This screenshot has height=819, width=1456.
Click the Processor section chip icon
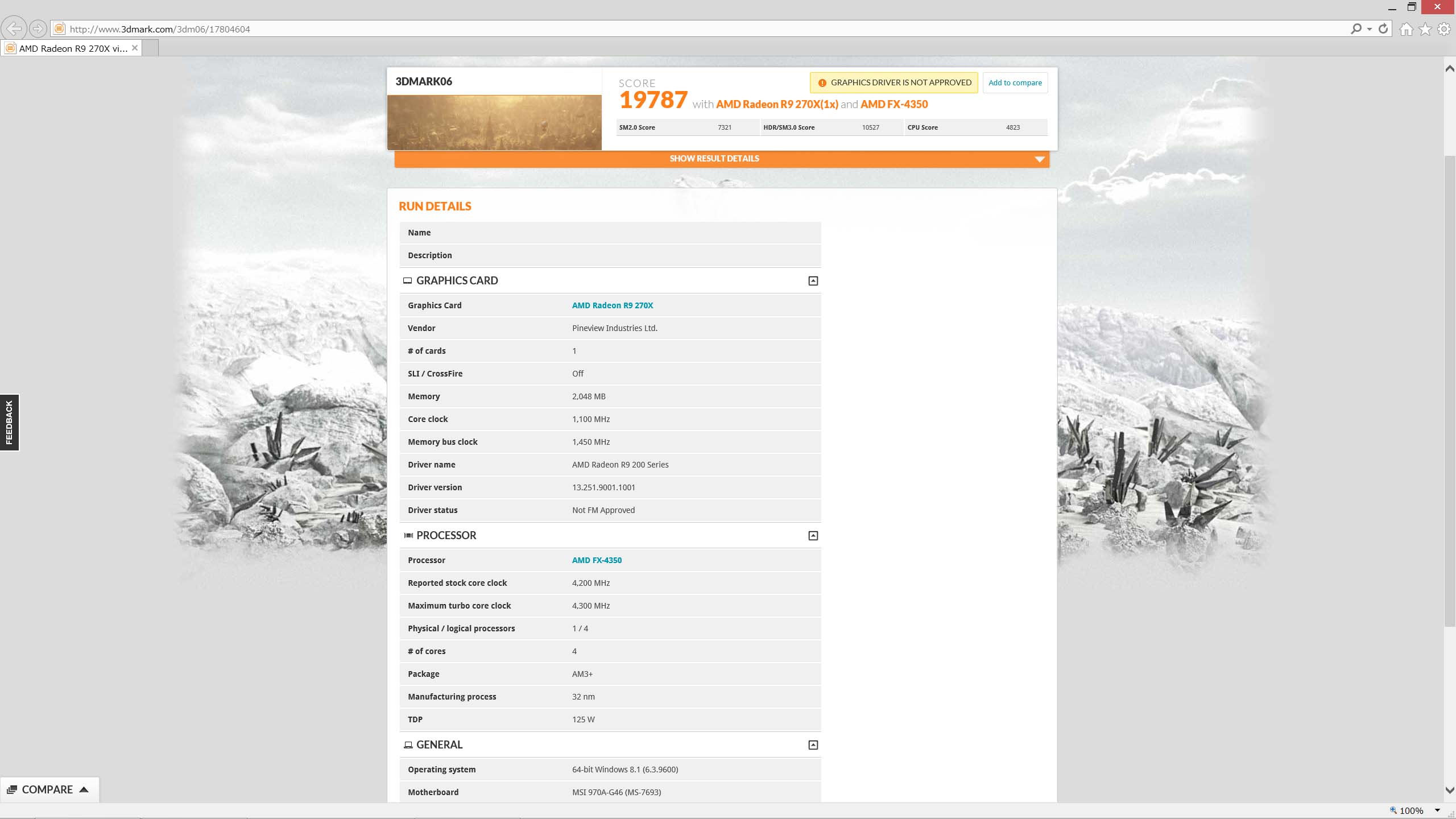pos(408,535)
